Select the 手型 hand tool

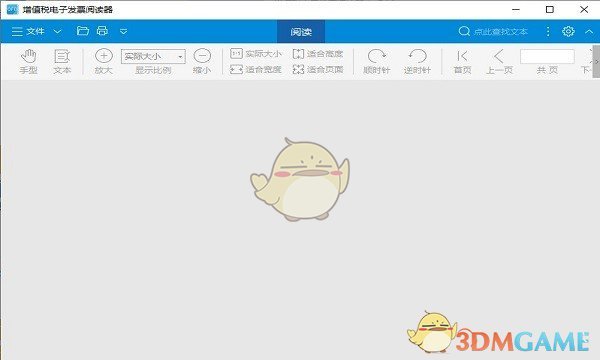[29, 61]
